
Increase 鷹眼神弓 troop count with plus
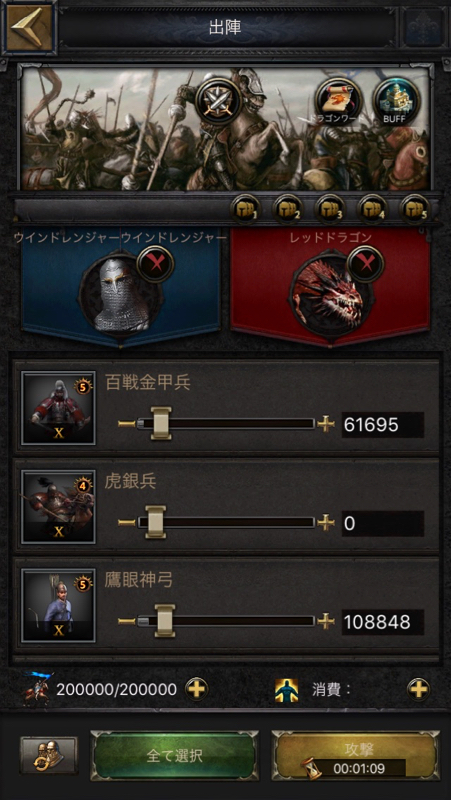tap(325, 621)
